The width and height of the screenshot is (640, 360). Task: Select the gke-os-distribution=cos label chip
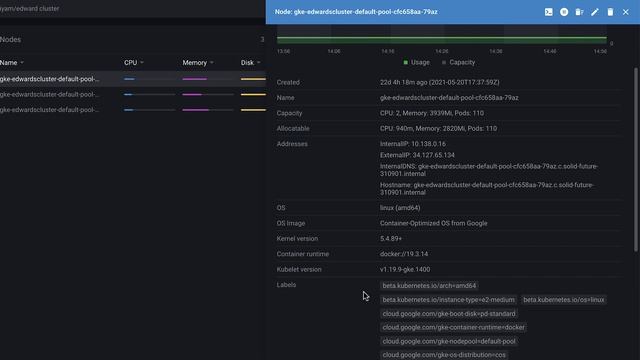pyautogui.click(x=444, y=355)
